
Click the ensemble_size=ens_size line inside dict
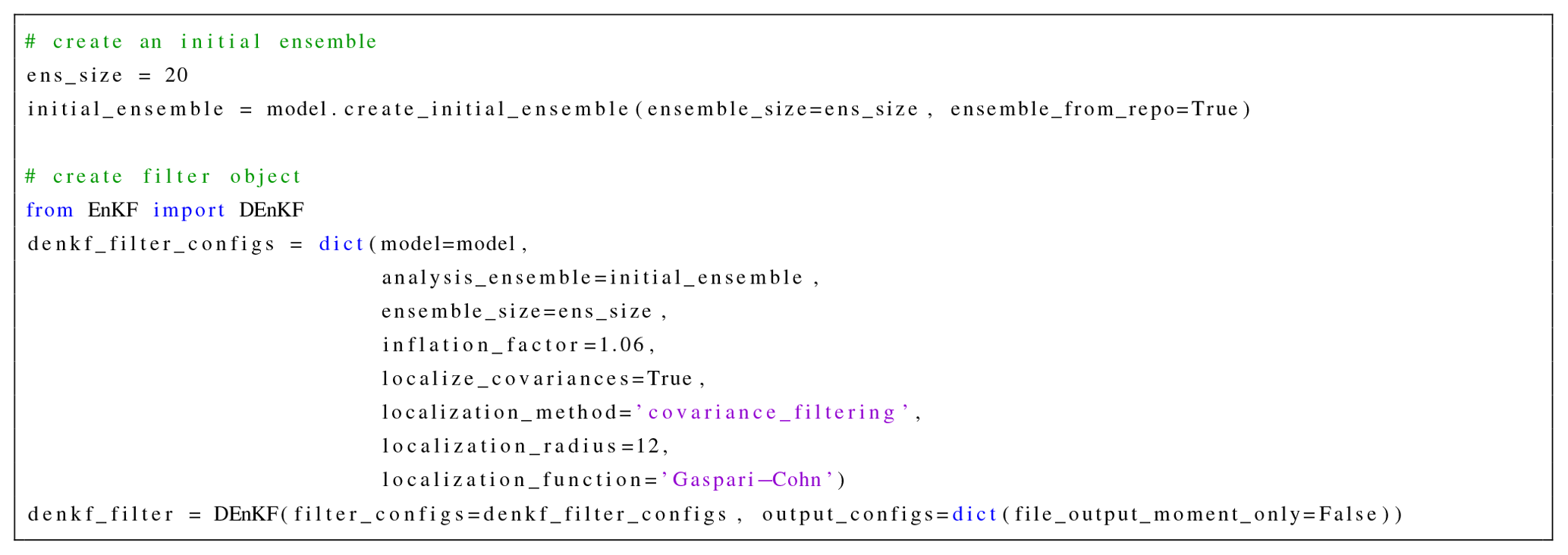[517, 312]
